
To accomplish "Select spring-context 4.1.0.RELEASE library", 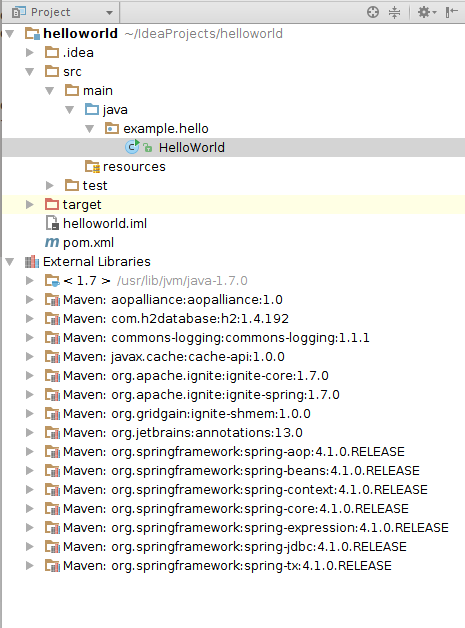I will pyautogui.click(x=245, y=490).
